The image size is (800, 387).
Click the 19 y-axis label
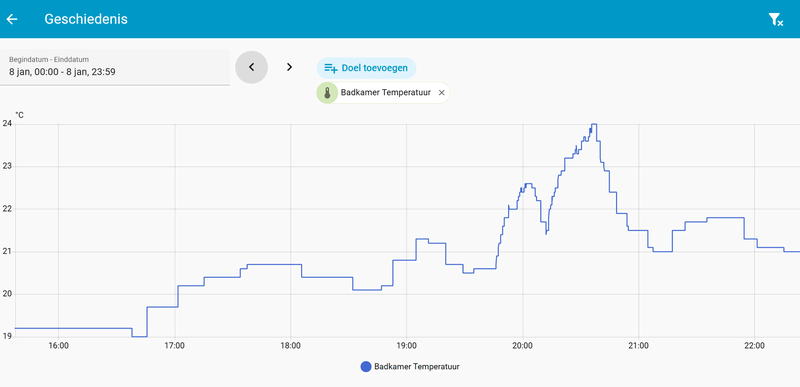7,337
